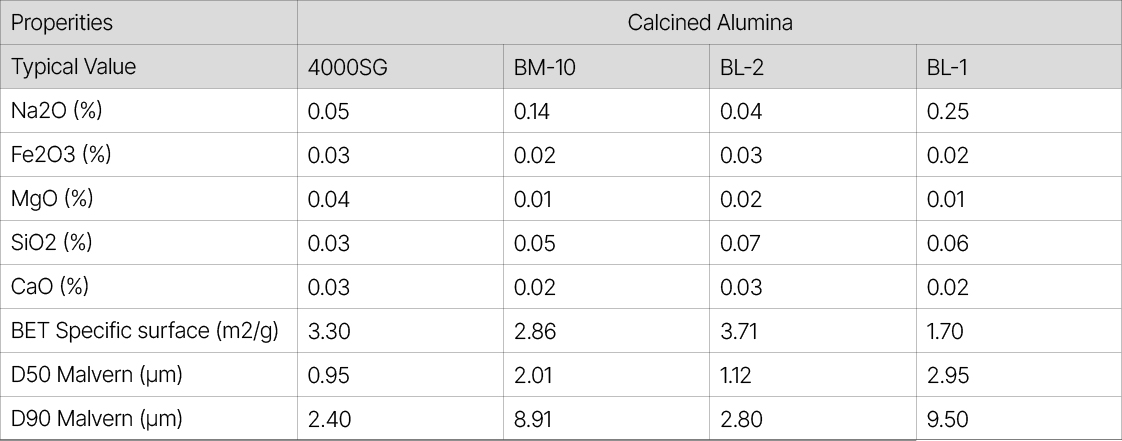
Task: Select the 8.91 D90 value for BM-10
Action: click(x=533, y=419)
